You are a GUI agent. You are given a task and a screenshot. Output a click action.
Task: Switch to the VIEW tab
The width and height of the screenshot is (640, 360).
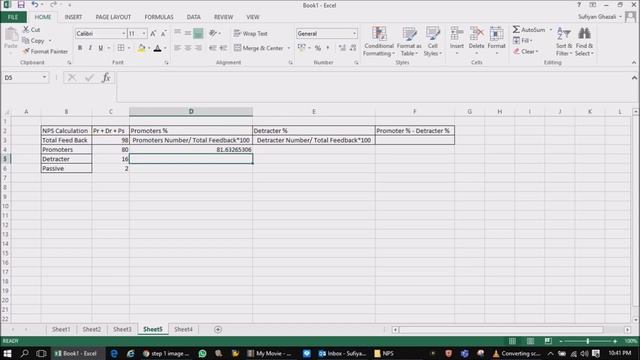pos(253,17)
